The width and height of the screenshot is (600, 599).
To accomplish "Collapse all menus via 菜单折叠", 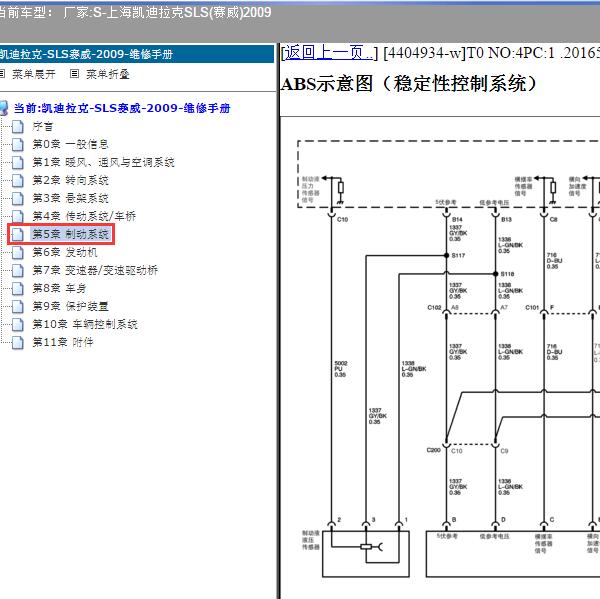I will click(108, 74).
